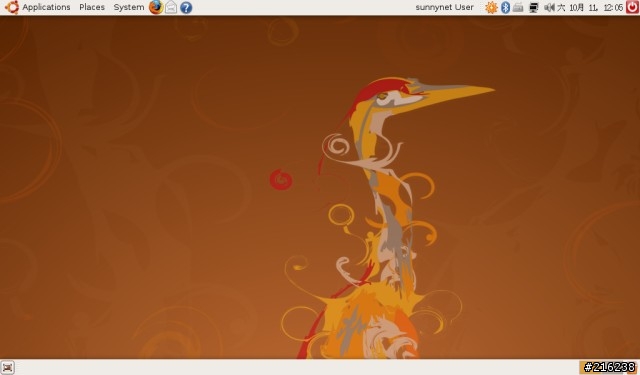The width and height of the screenshot is (640, 375).
Task: Open the Bluetooth tray icon
Action: pyautogui.click(x=505, y=7)
